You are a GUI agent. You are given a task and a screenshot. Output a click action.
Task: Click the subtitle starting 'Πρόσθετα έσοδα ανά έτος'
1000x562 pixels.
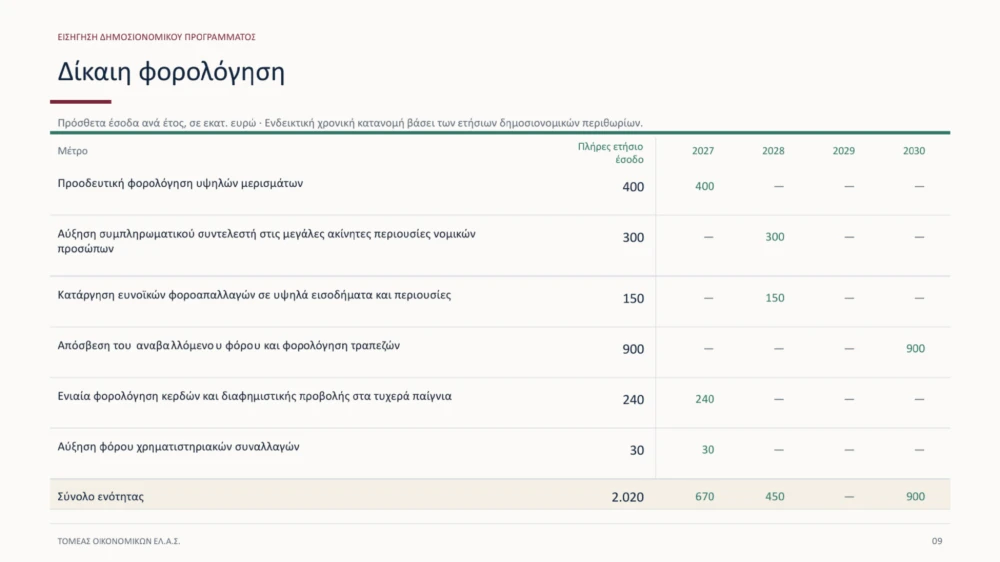pos(350,123)
